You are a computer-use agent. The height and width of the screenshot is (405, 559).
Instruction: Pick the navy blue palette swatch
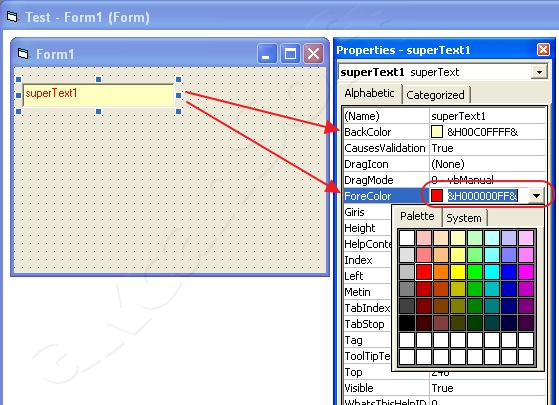tap(509, 306)
